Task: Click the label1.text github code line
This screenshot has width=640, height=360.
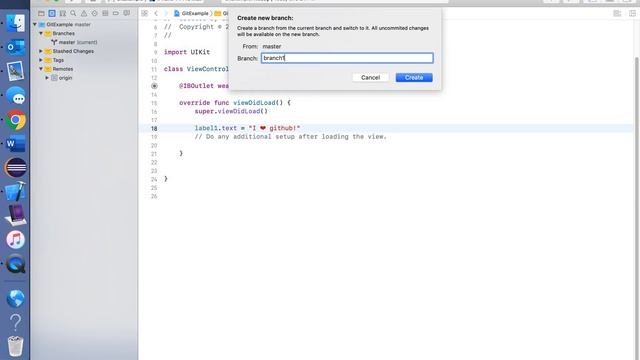Action: tap(247, 128)
